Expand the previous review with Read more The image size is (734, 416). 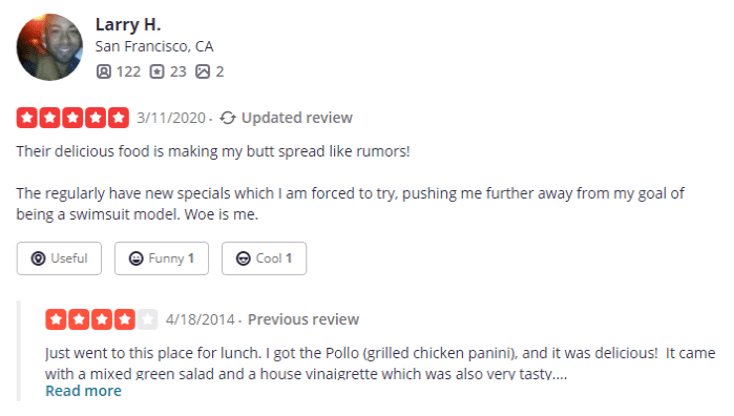pos(83,391)
